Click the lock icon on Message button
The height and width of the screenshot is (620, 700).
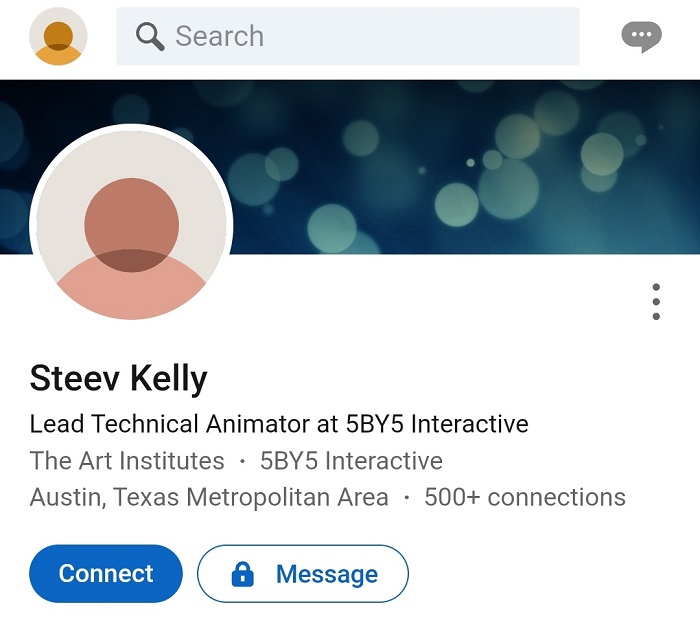click(242, 574)
